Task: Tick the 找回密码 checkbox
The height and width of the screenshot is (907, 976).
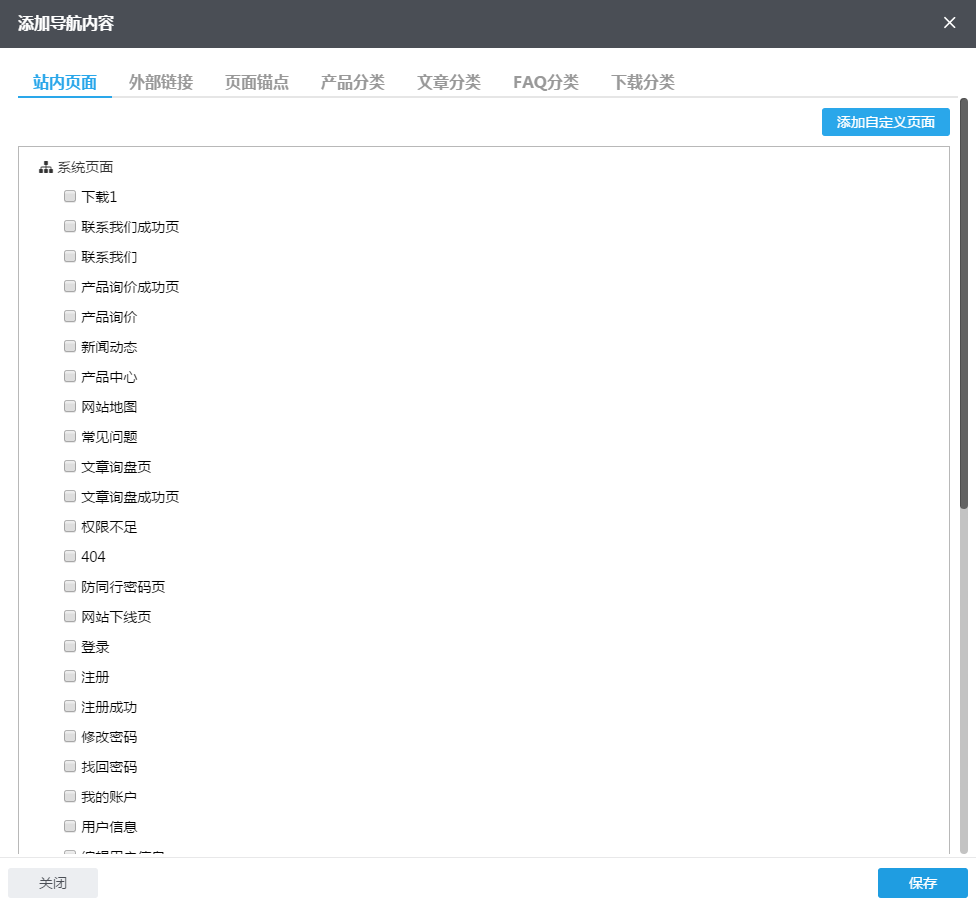Action: pyautogui.click(x=69, y=765)
